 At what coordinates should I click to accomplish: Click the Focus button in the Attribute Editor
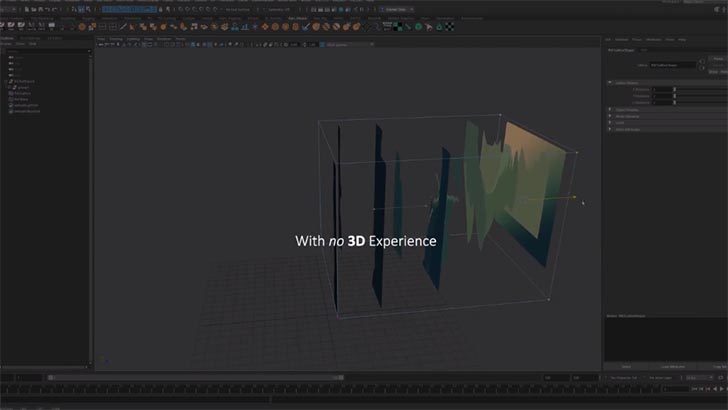click(x=716, y=58)
